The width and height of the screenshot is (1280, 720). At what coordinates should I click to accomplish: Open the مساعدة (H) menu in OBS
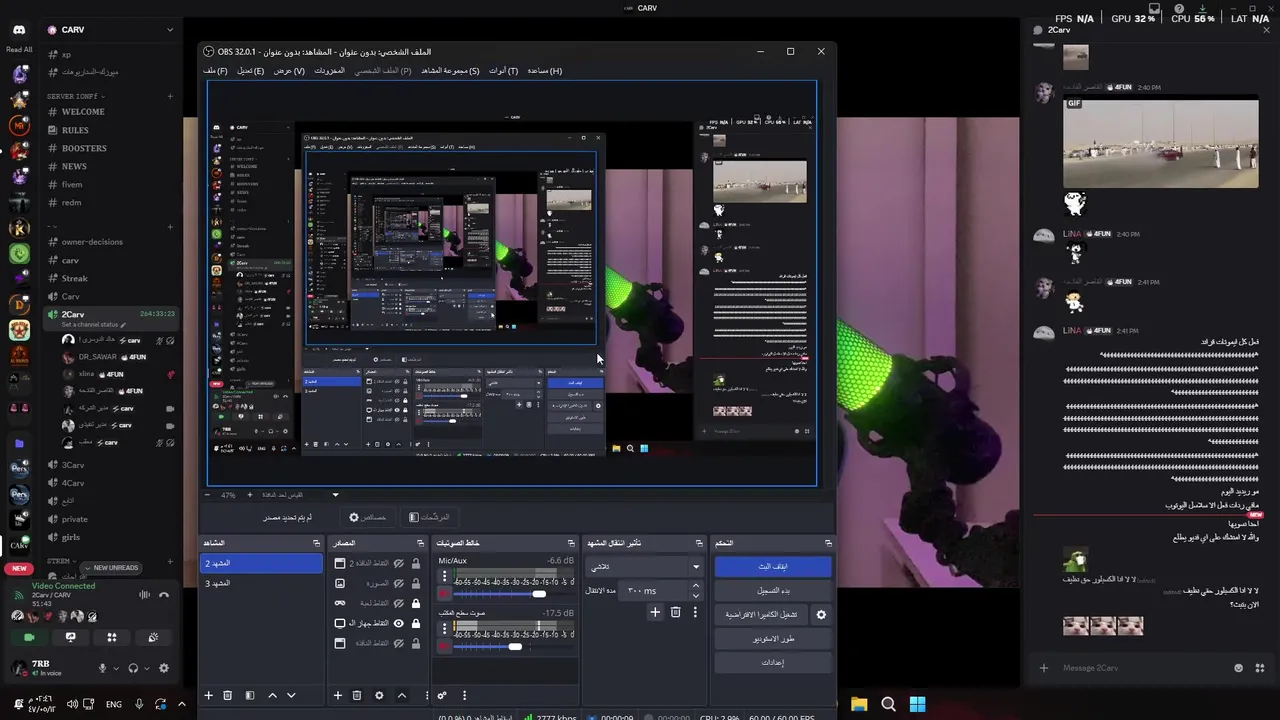pos(544,71)
